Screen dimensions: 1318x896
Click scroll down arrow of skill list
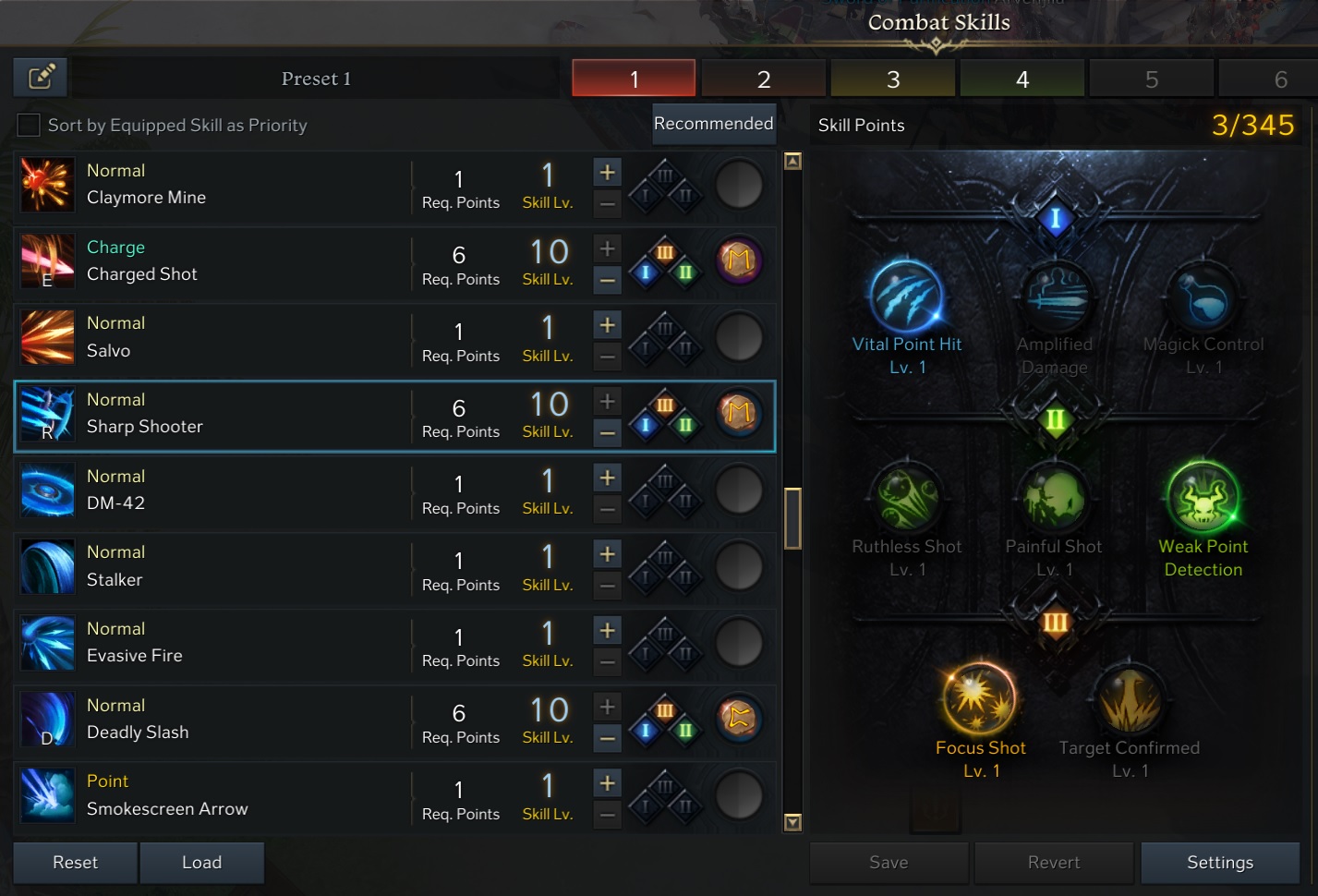[792, 822]
